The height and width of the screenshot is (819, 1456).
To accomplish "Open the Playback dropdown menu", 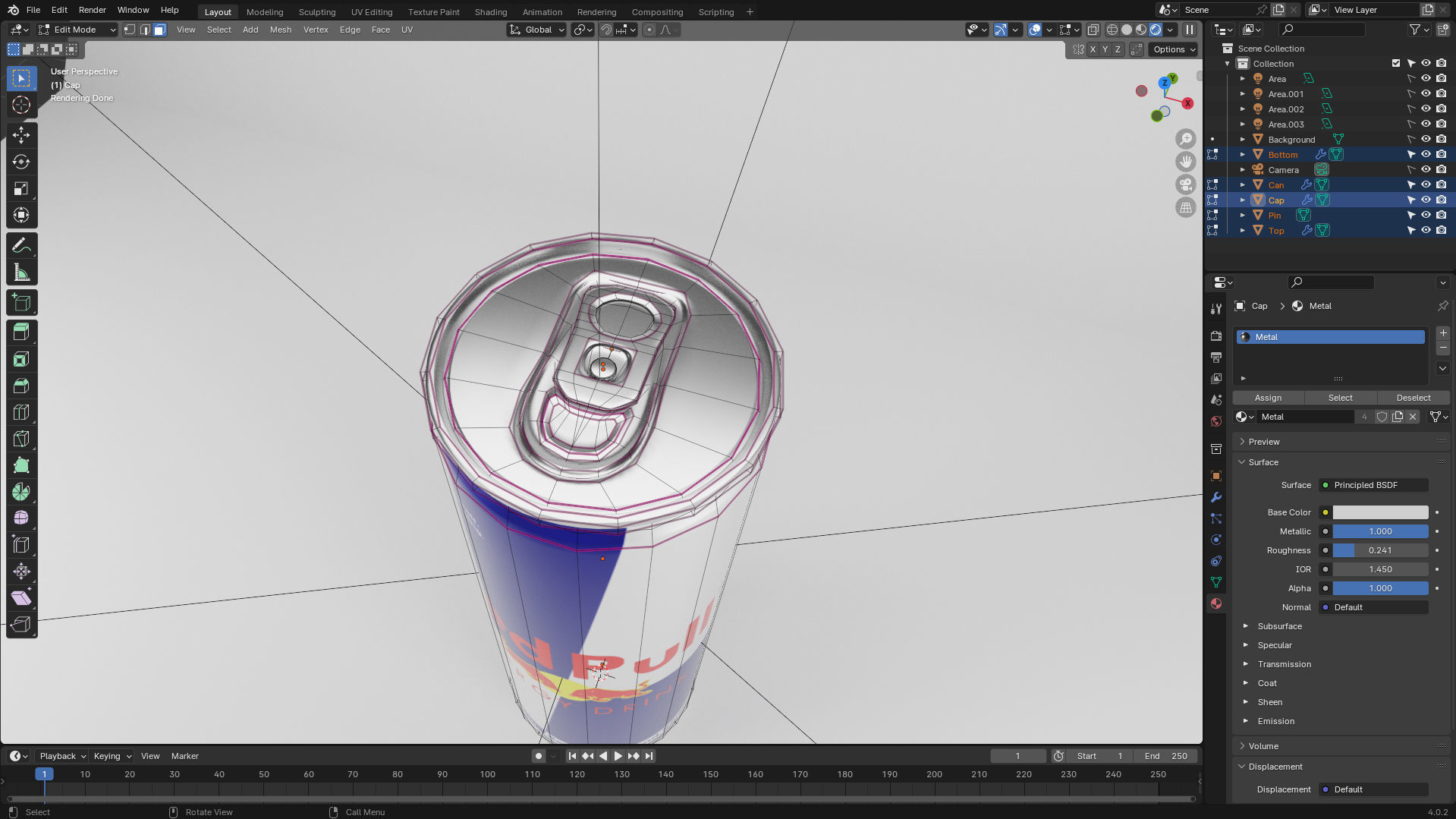I will 62,756.
